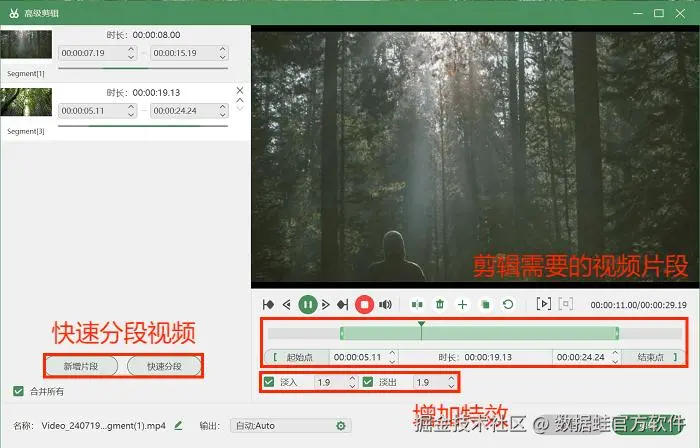Decrease the 淡出 fade-out value
The width and height of the screenshot is (700, 448).
pos(451,386)
